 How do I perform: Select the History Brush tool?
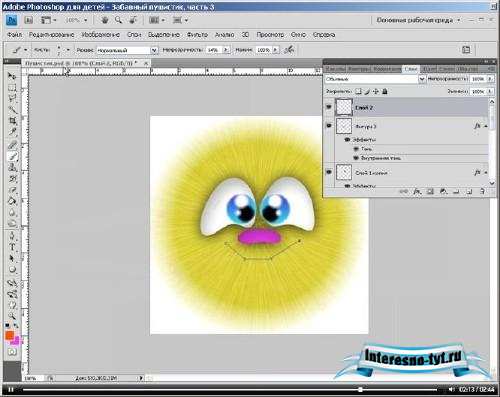(12, 179)
